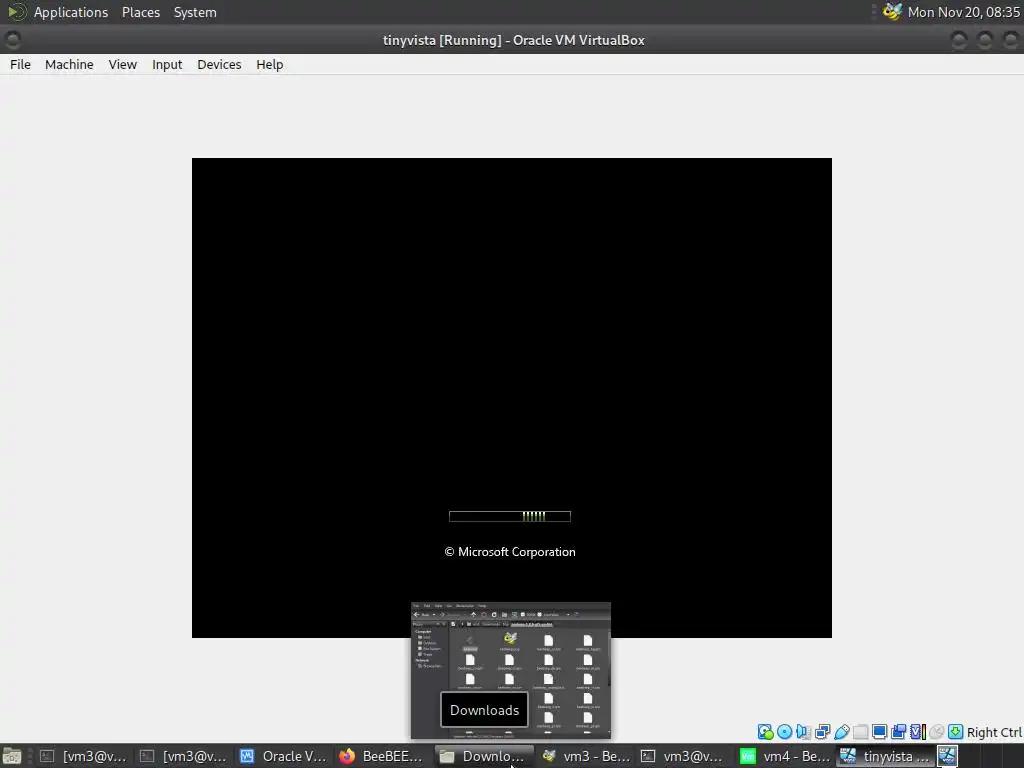The width and height of the screenshot is (1024, 768).
Task: Click the Vista boot progress bar
Action: (x=510, y=517)
